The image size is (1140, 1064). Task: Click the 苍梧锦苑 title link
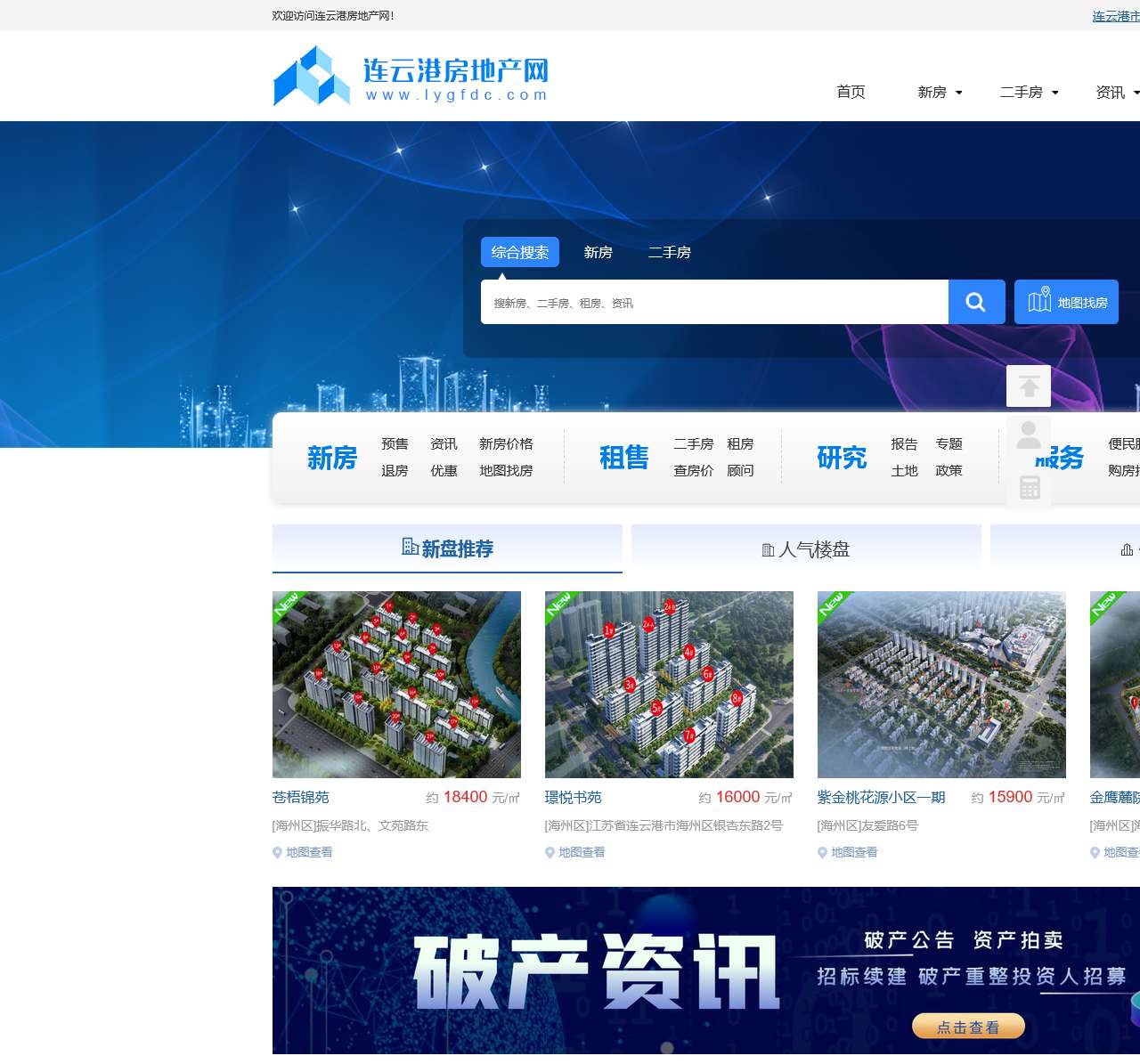click(301, 797)
